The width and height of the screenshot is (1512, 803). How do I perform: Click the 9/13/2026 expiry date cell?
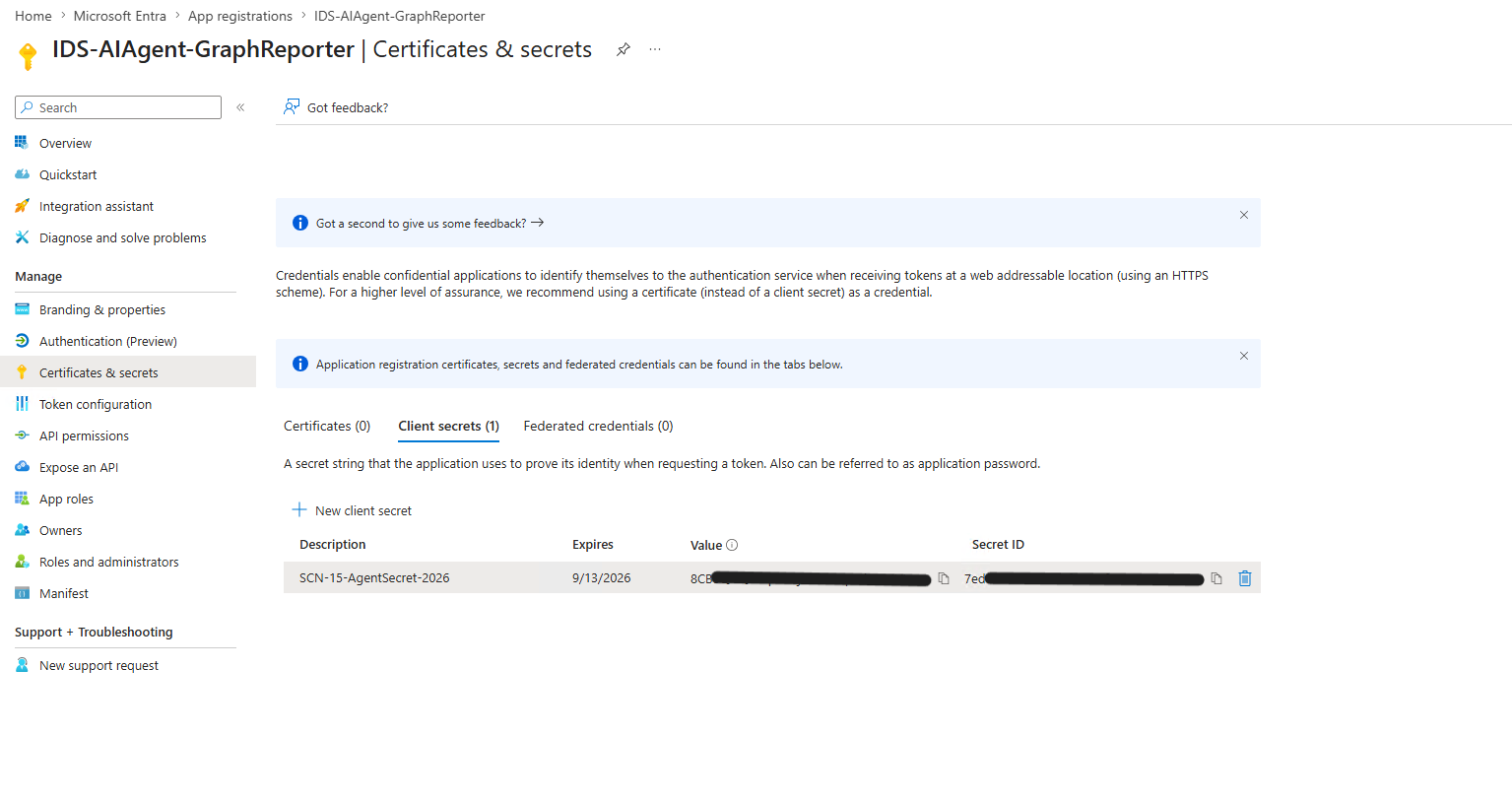601,578
